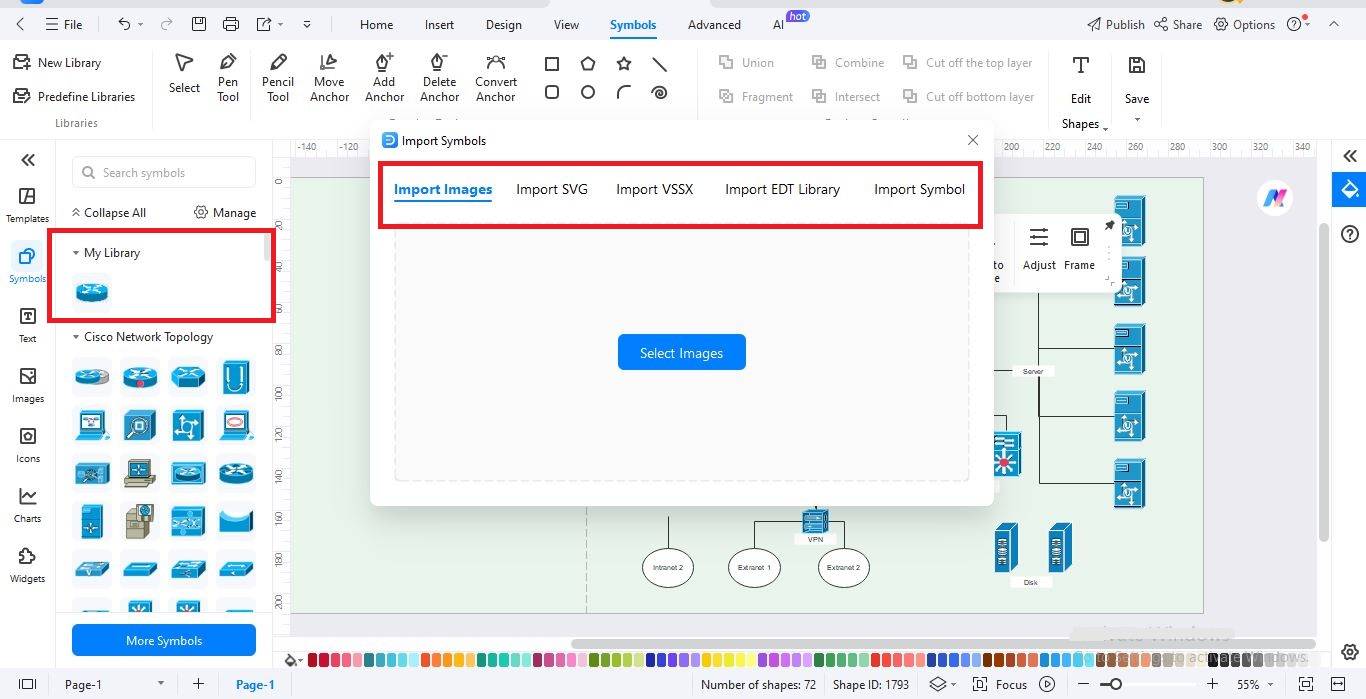Click the save disk icon in the title bar
This screenshot has width=1366, height=699.
tap(199, 24)
